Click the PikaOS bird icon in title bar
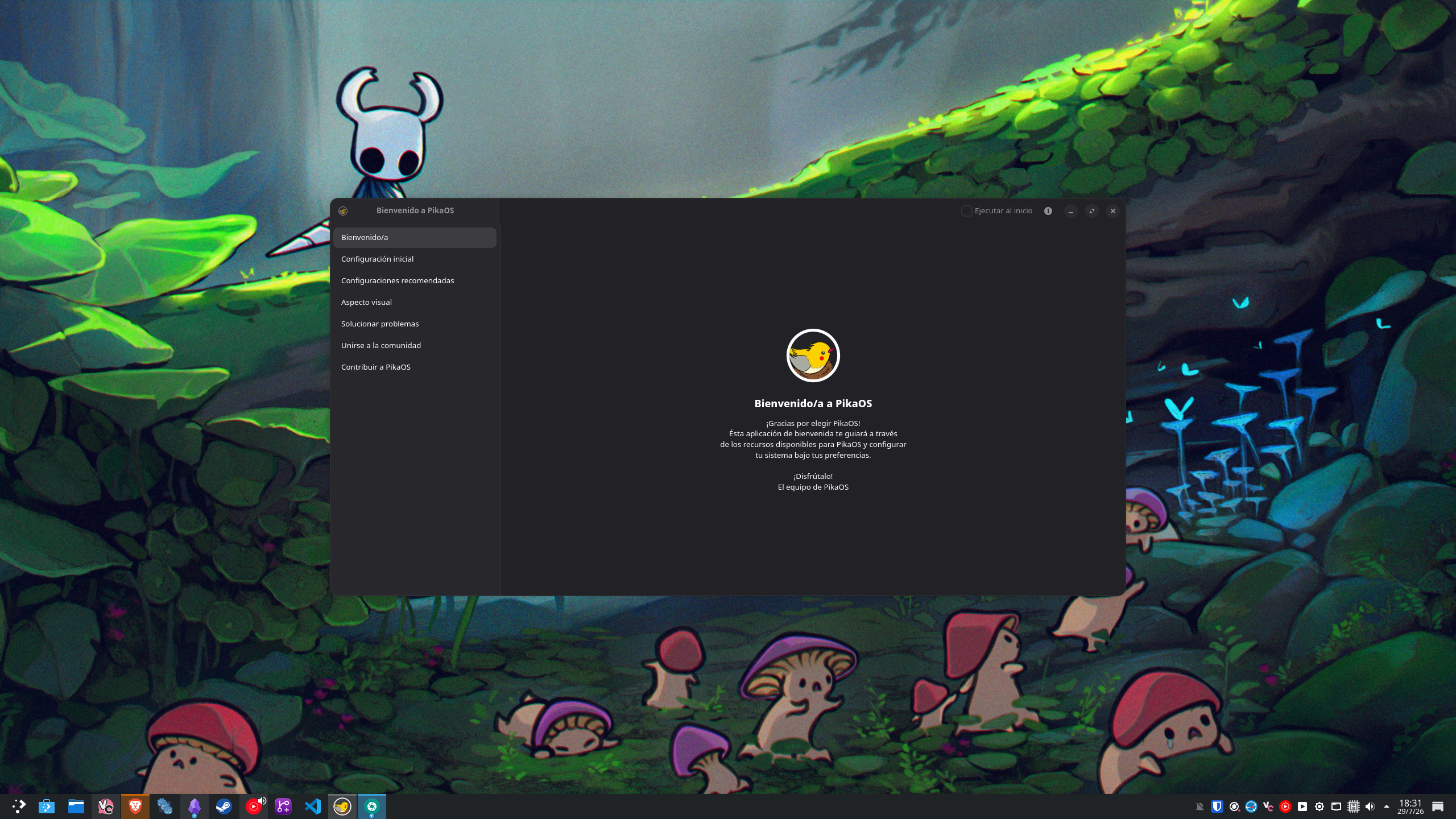 coord(343,211)
